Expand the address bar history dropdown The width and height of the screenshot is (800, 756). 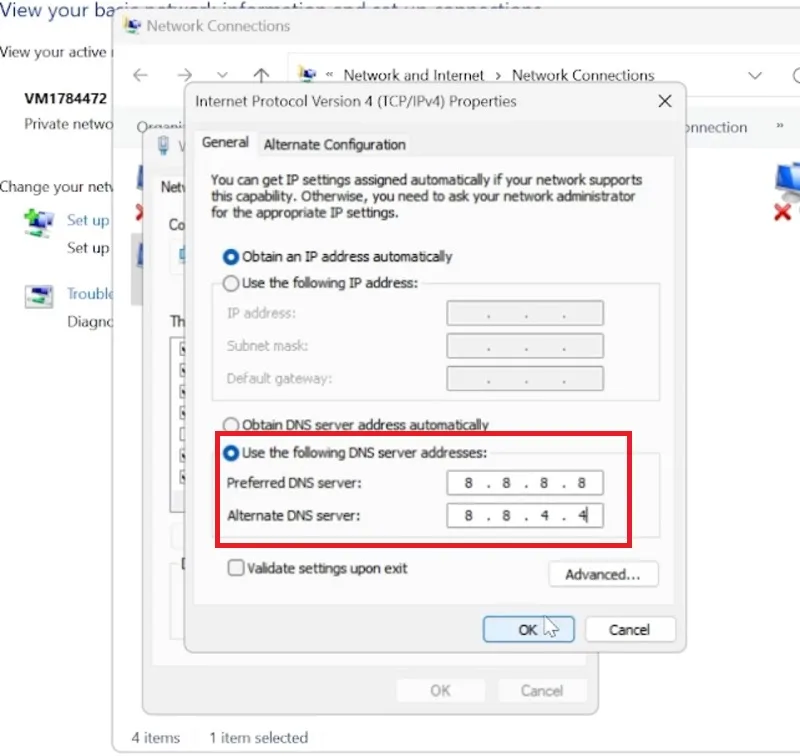(755, 75)
